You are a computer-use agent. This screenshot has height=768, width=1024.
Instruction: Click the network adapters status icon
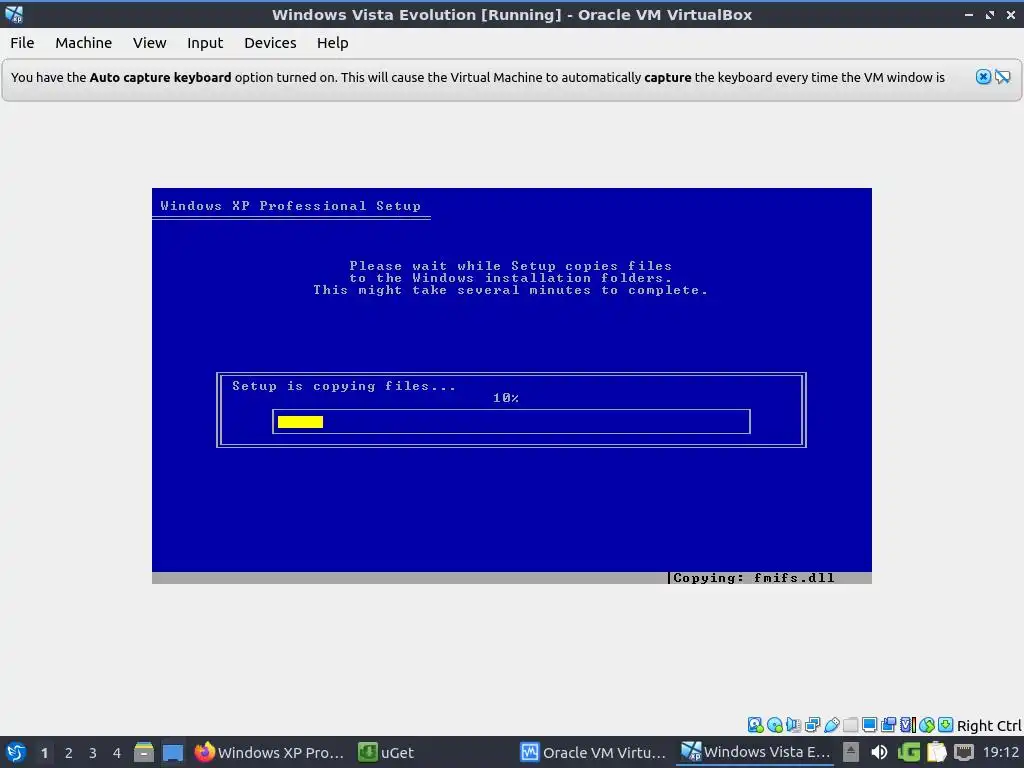coord(813,725)
